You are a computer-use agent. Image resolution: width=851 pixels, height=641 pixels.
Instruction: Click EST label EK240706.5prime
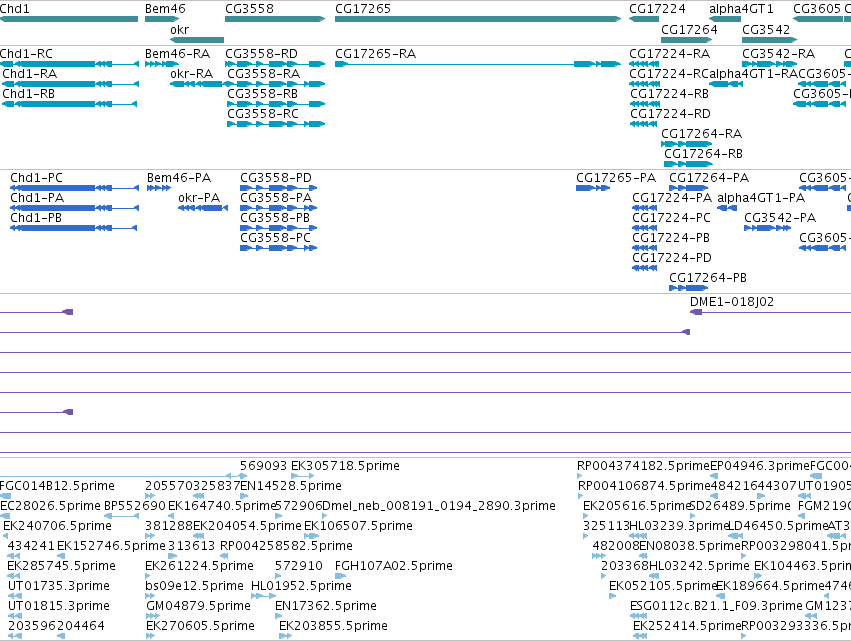pyautogui.click(x=57, y=526)
